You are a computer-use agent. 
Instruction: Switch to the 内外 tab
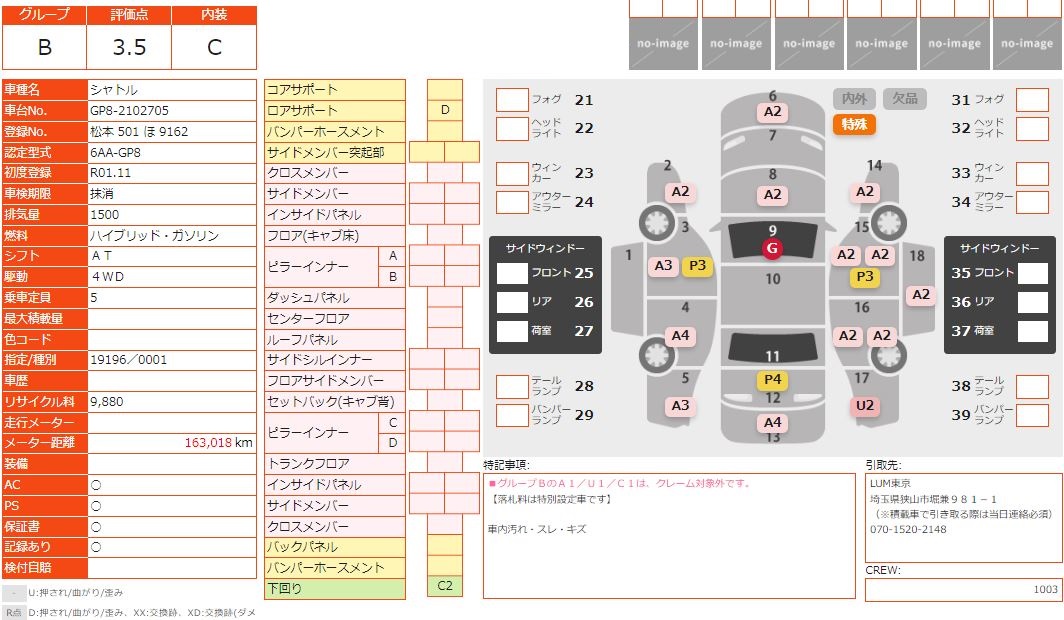pyautogui.click(x=854, y=99)
